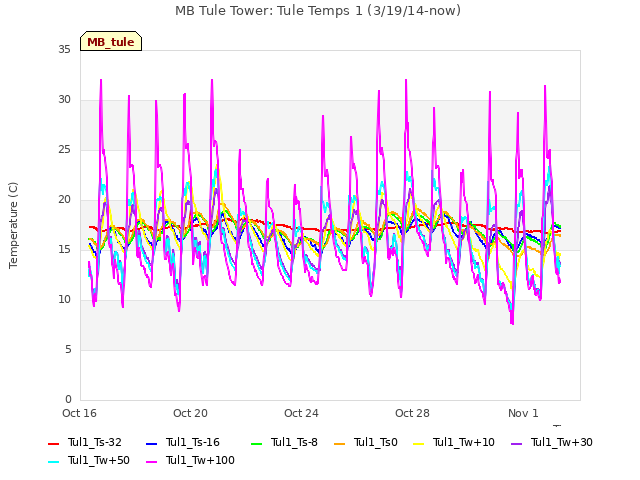Click the 20 y-axis tick label
The height and width of the screenshot is (480, 640).
(x=64, y=200)
